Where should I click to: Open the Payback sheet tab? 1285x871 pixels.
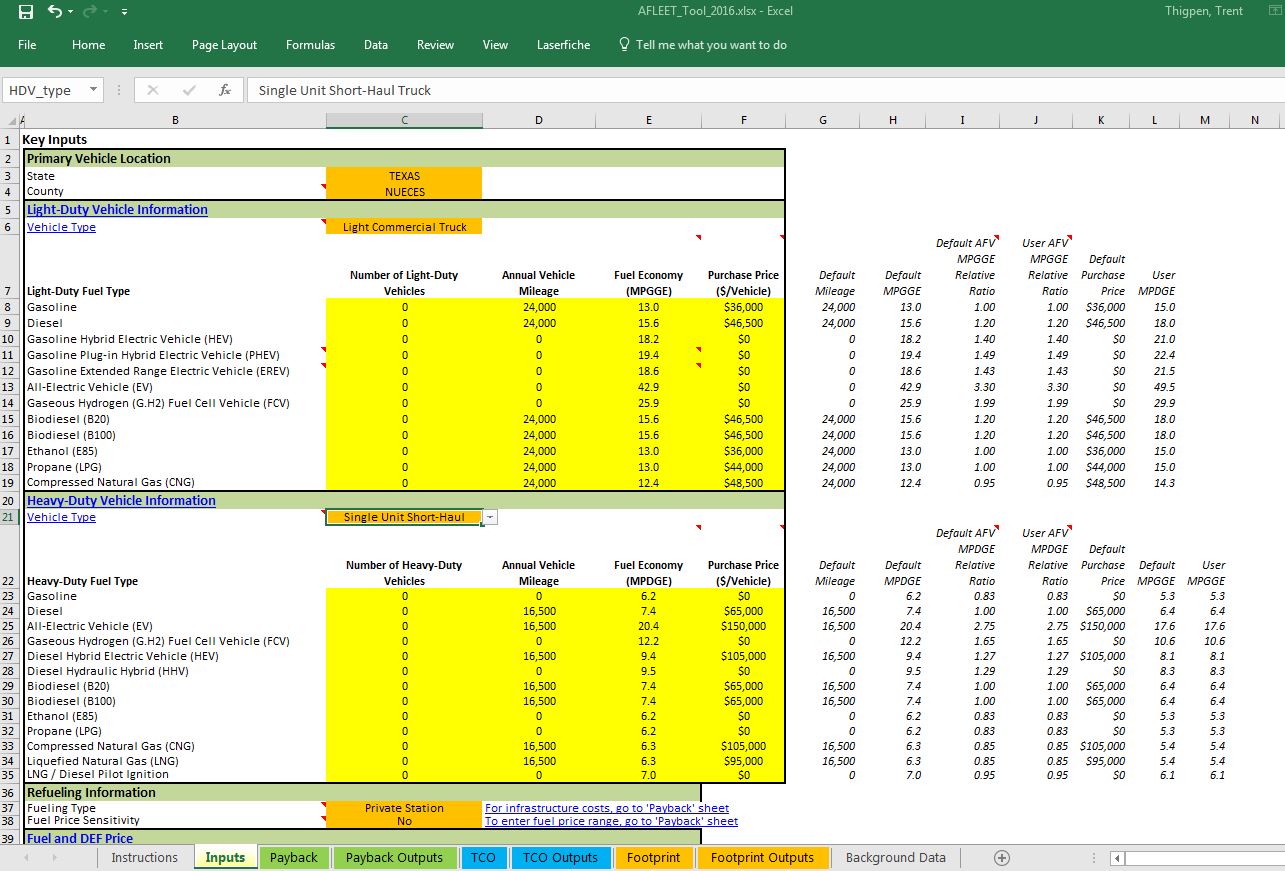pos(294,857)
